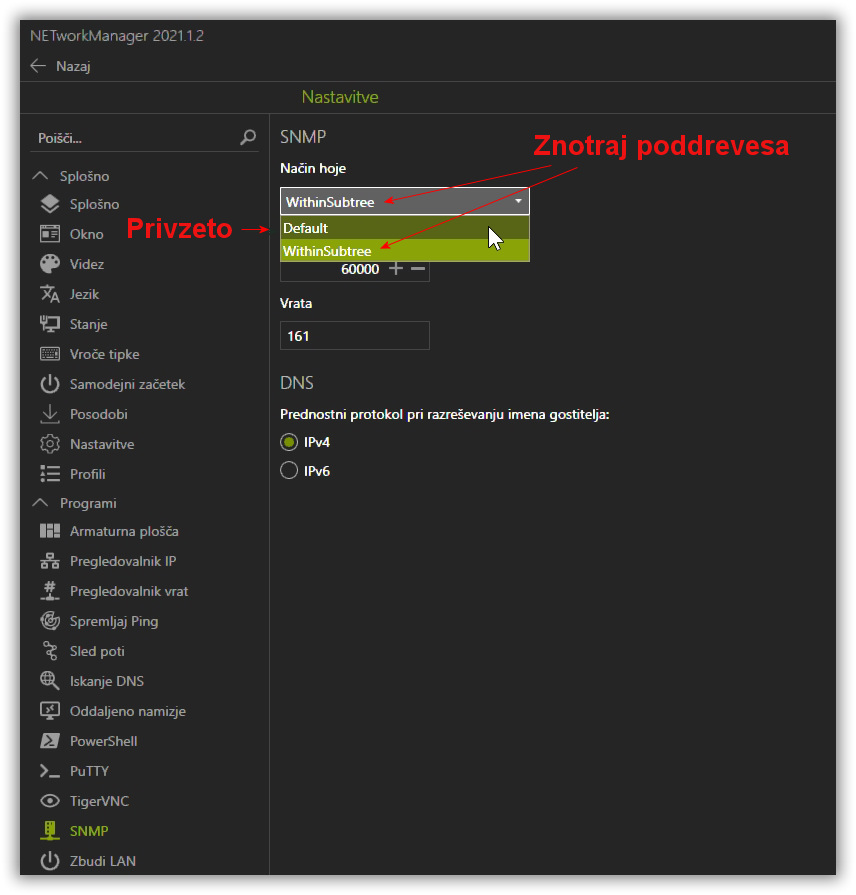Open the Oddaljeno namizje label

(x=128, y=711)
